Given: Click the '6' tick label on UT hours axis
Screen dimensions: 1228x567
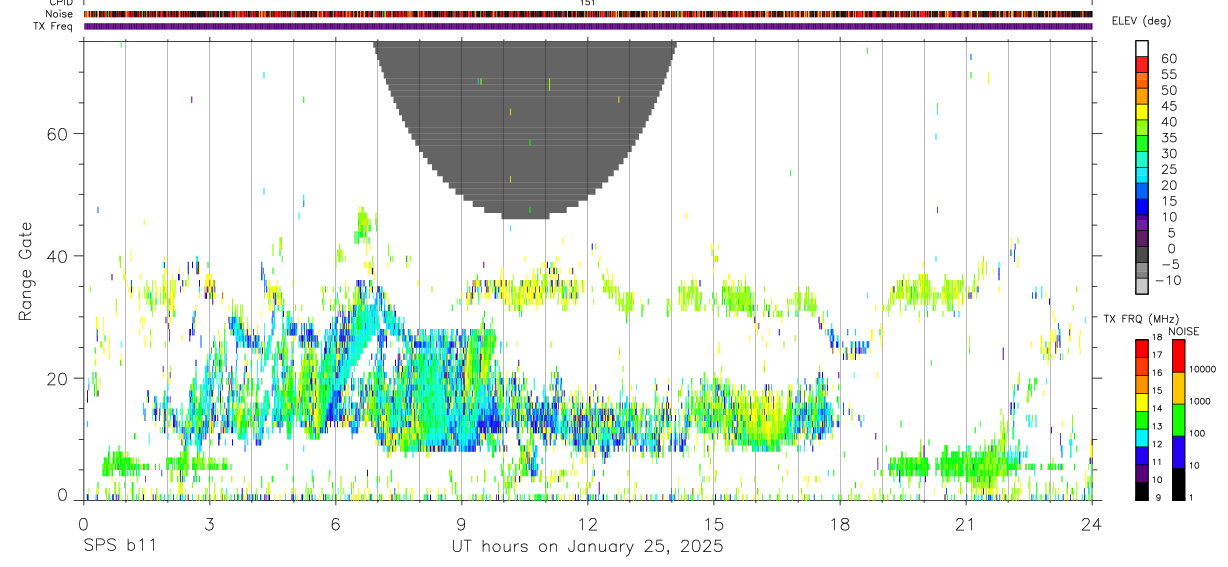Looking at the screenshot, I should coord(335,524).
